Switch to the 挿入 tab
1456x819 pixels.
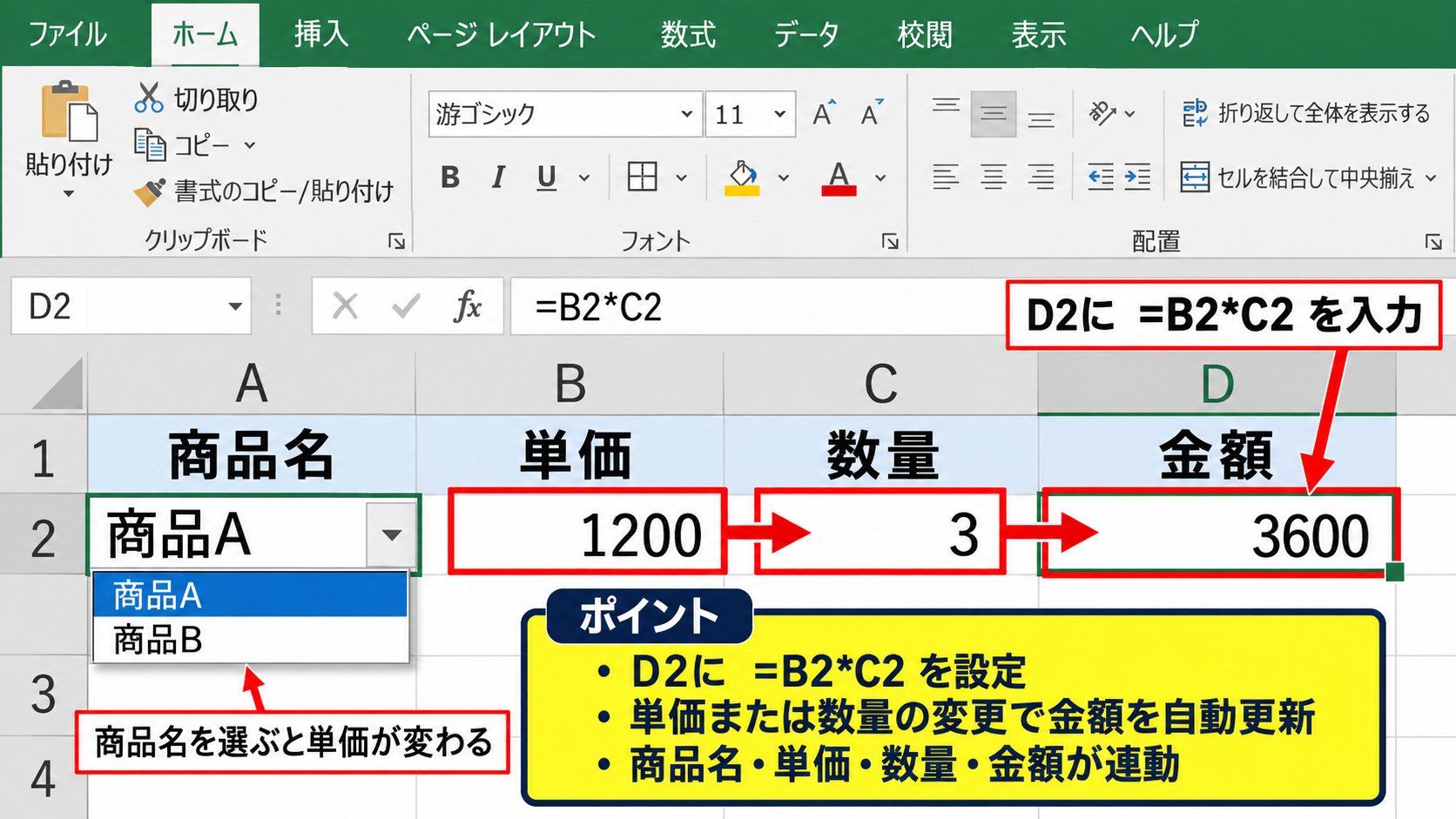click(x=320, y=34)
